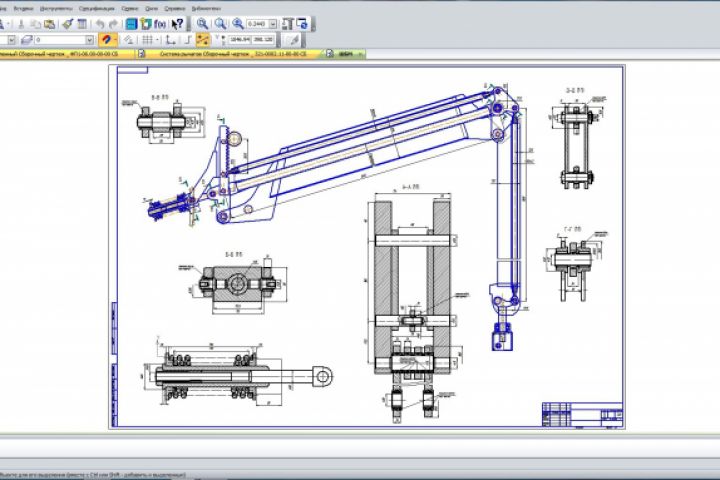720x480 pixels.
Task: Click the Paste clipboard icon
Action: 49,24
